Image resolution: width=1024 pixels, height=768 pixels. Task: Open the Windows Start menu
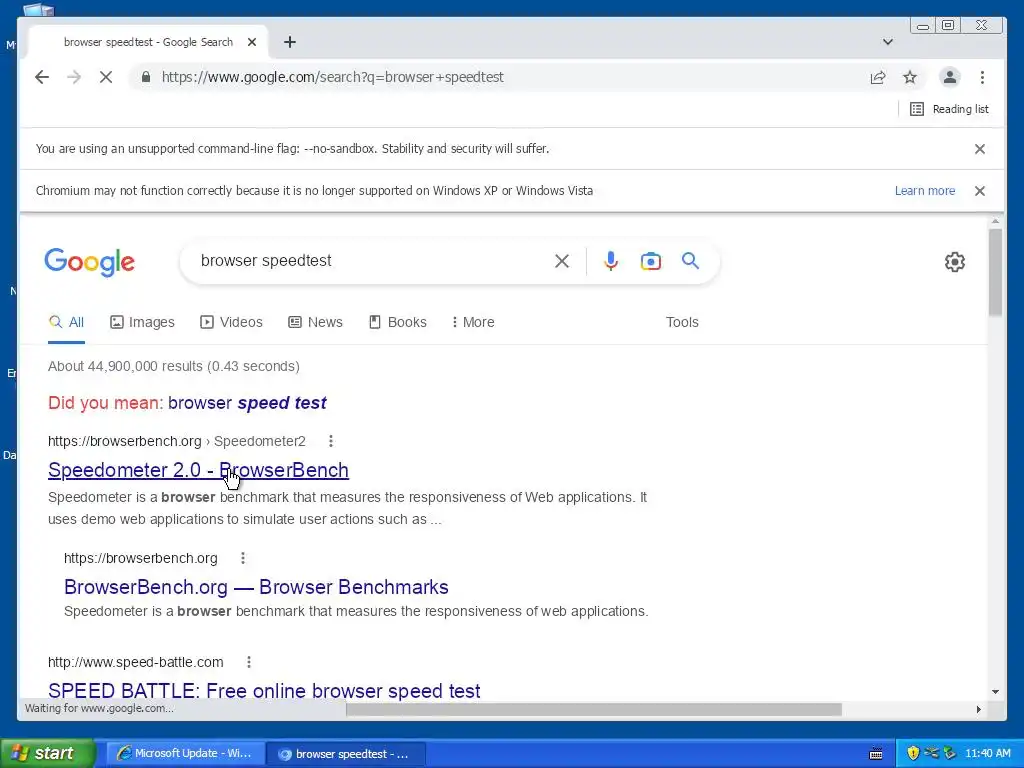(47, 753)
